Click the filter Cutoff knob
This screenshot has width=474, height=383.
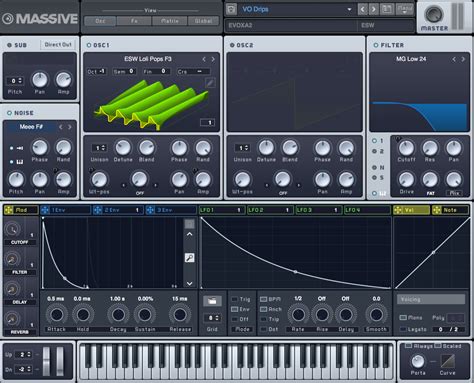tap(406, 148)
